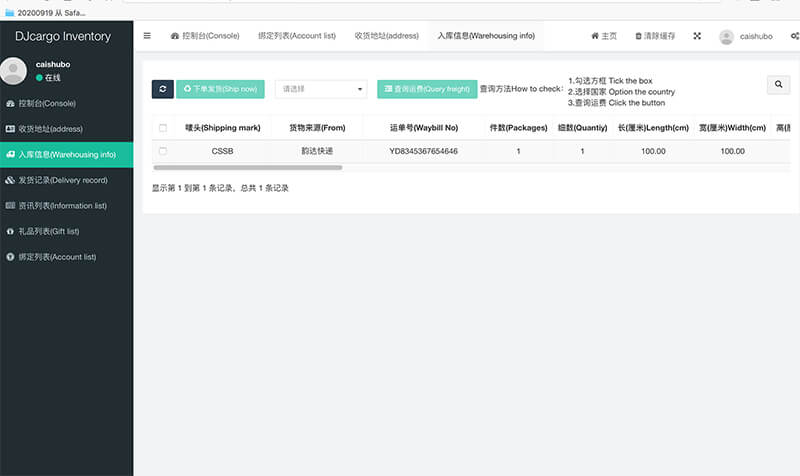
Task: Open 控制台(Console) in sidebar
Action: click(66, 103)
